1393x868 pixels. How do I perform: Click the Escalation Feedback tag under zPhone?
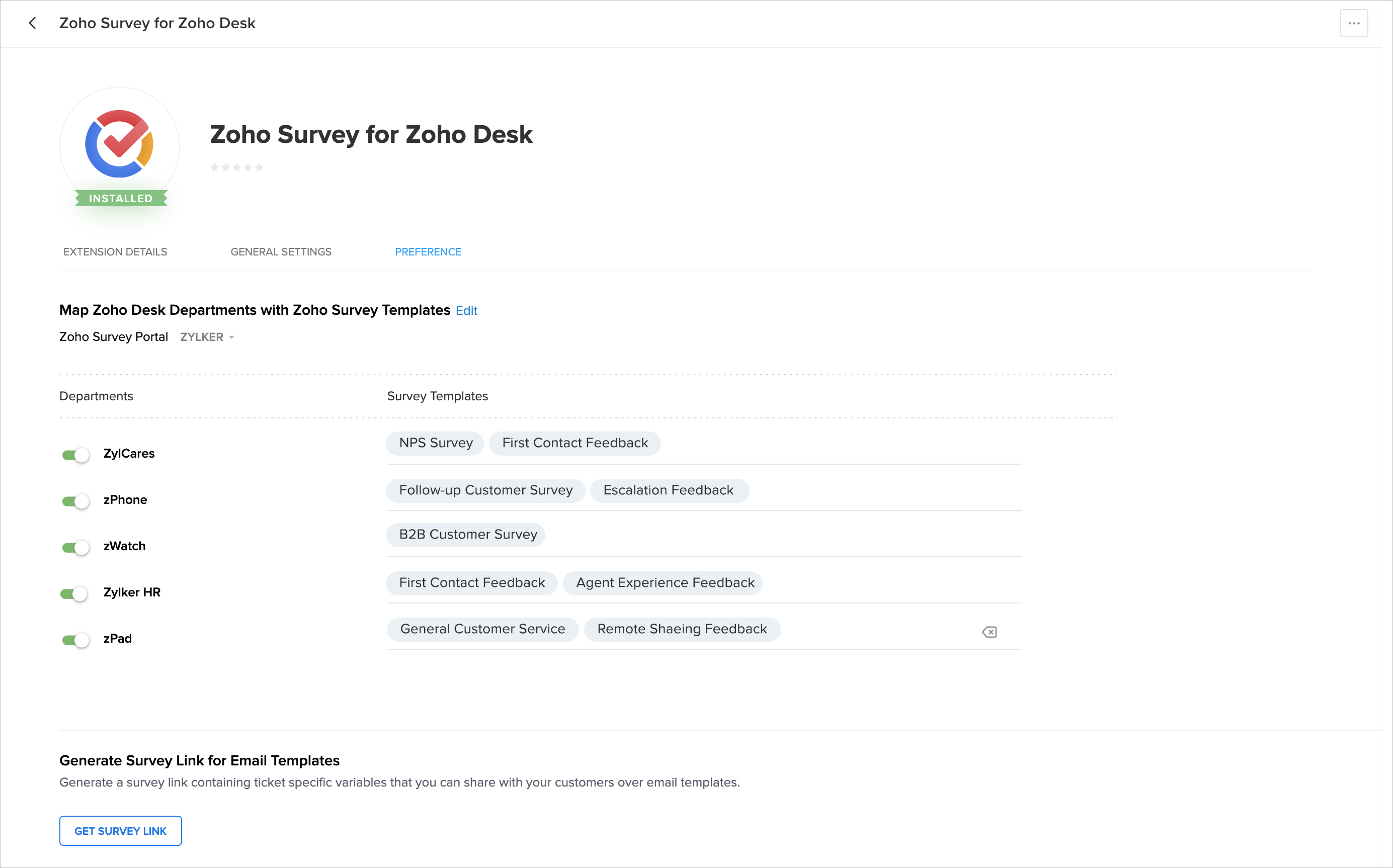668,490
